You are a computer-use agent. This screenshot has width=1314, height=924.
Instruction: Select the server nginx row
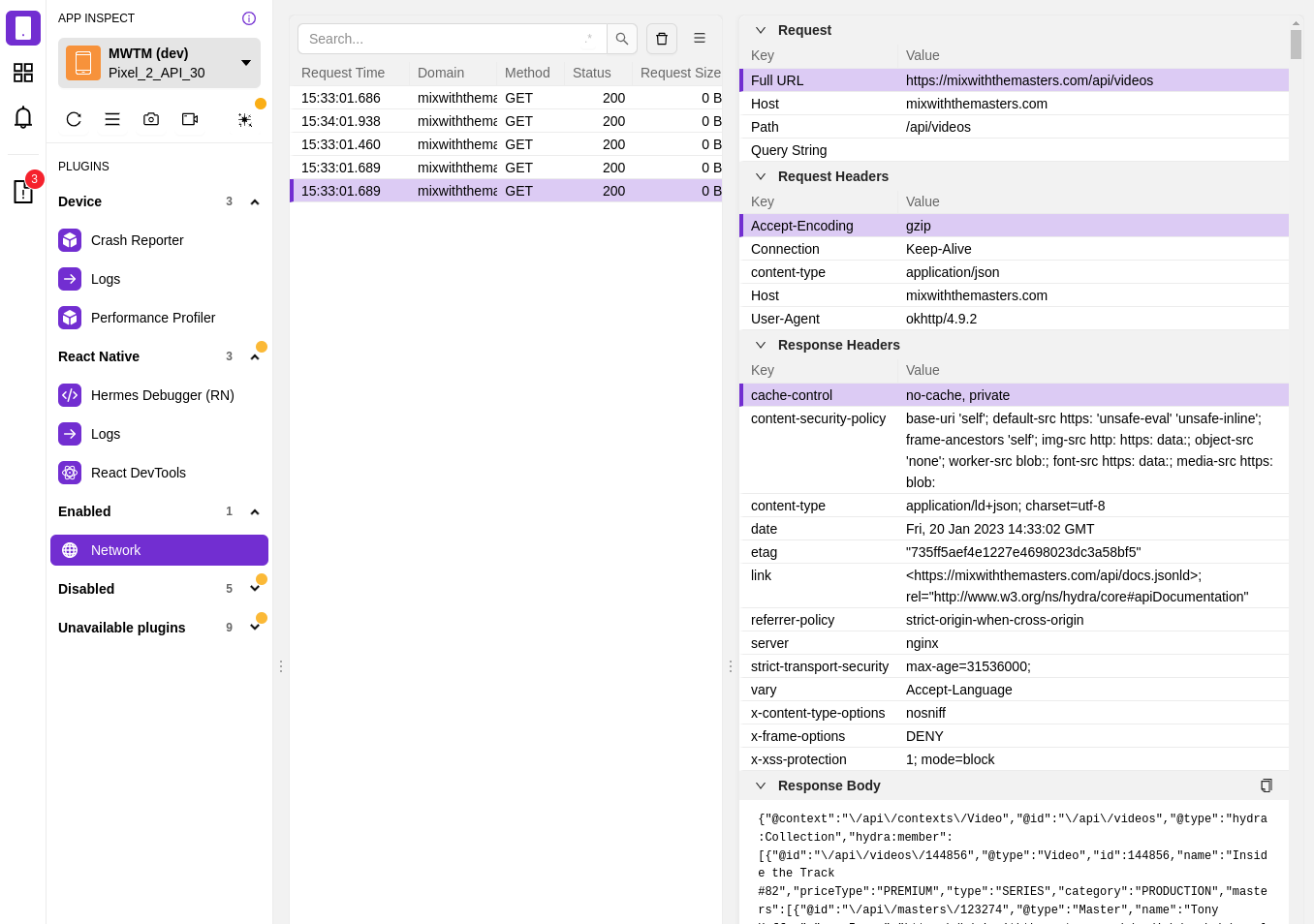click(1014, 643)
